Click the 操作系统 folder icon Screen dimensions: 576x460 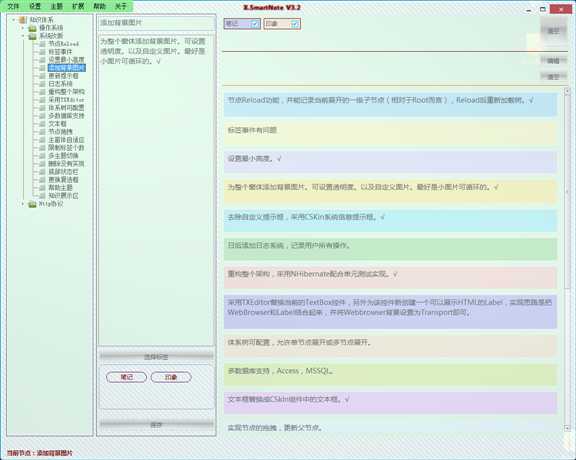pos(33,28)
